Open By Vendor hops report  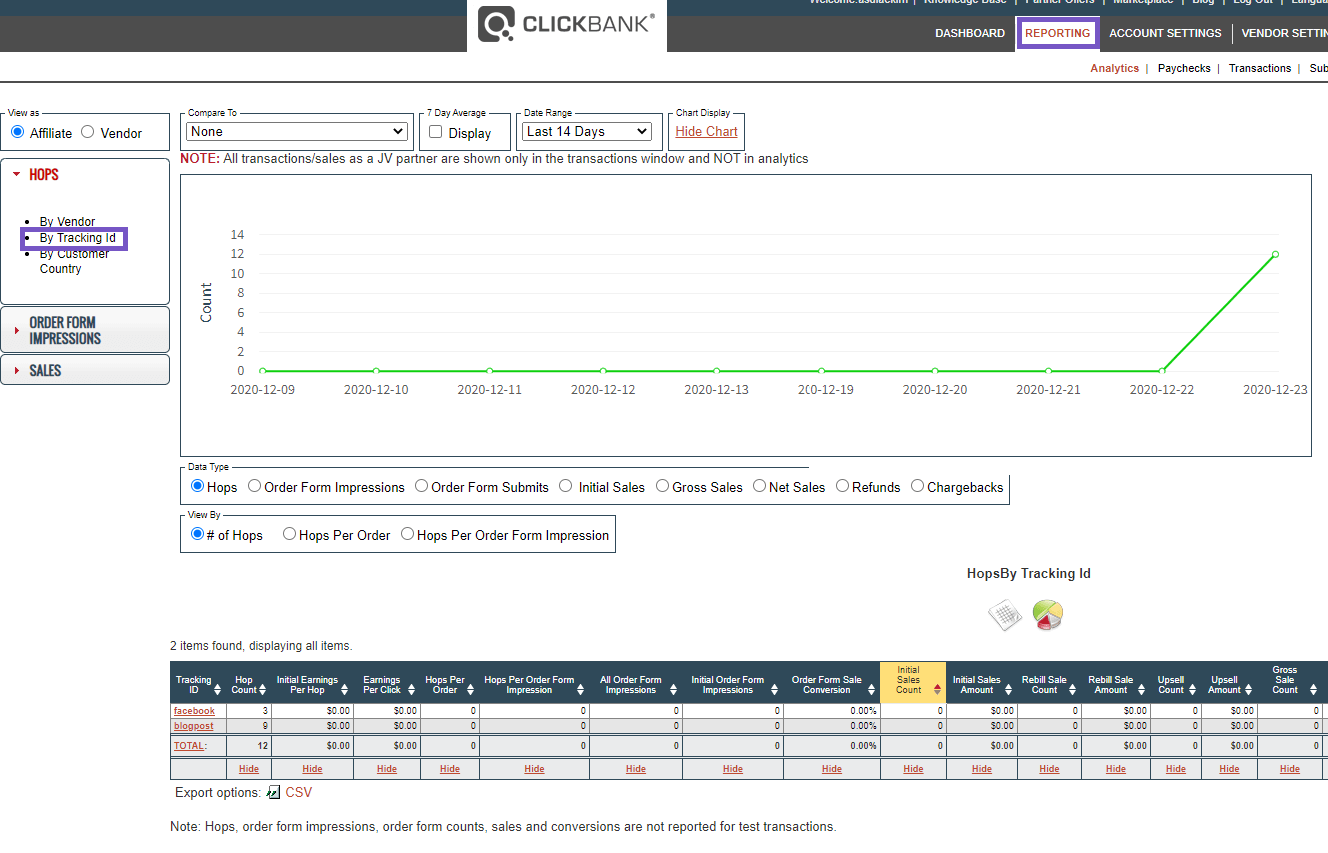tap(68, 222)
